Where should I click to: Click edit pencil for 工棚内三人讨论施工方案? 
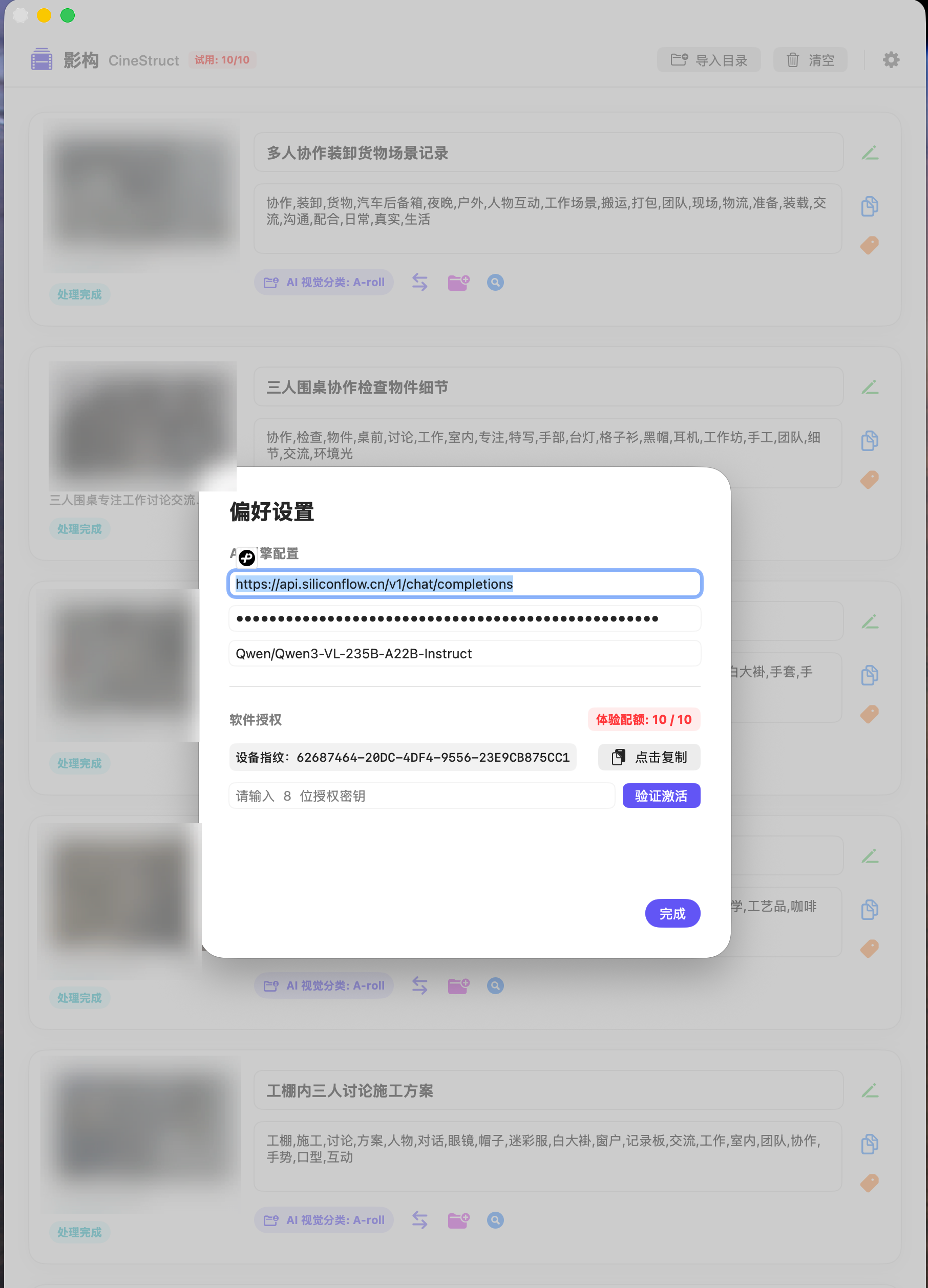tap(870, 1090)
